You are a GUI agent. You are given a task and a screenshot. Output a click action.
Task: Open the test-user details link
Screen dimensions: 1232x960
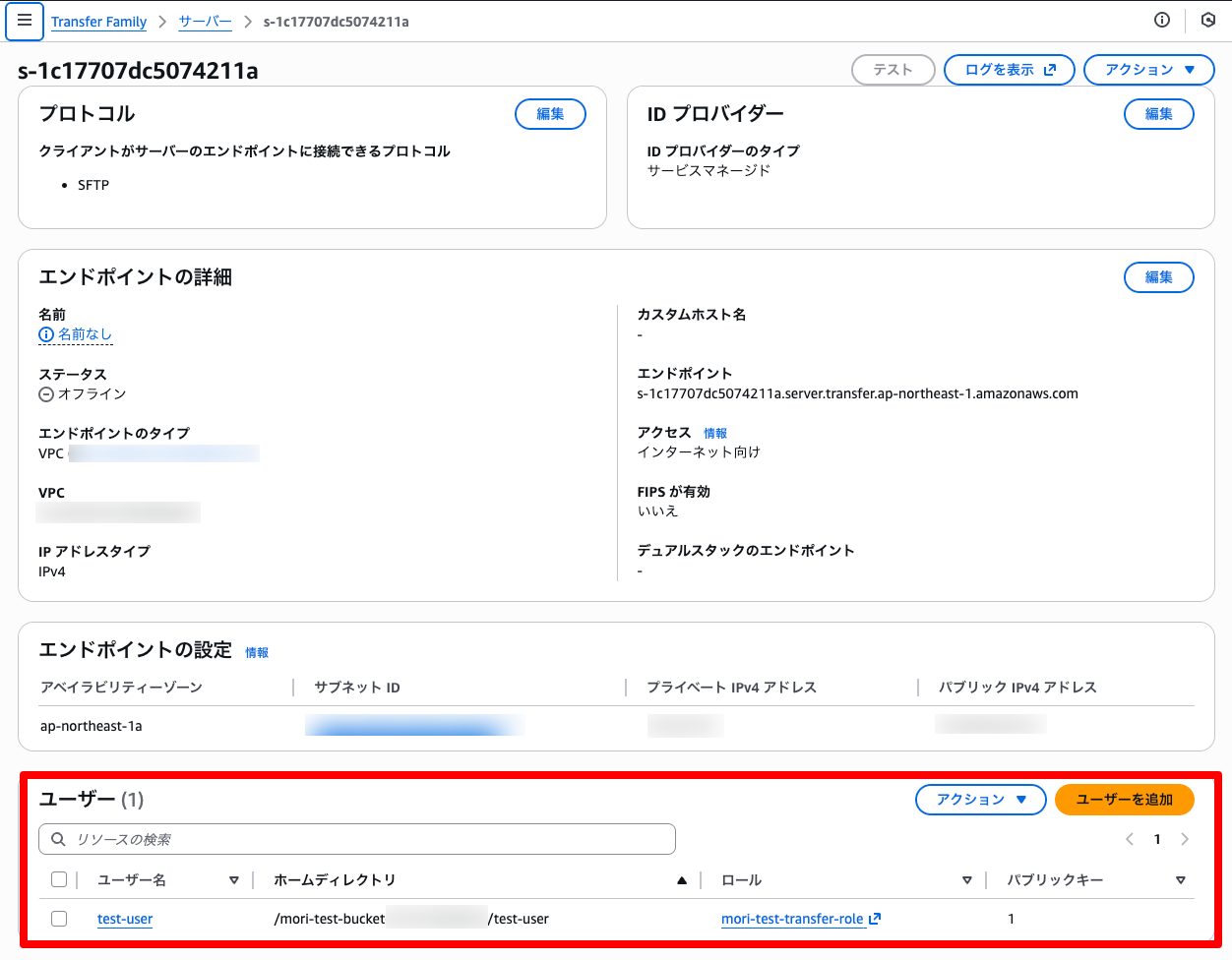124,918
